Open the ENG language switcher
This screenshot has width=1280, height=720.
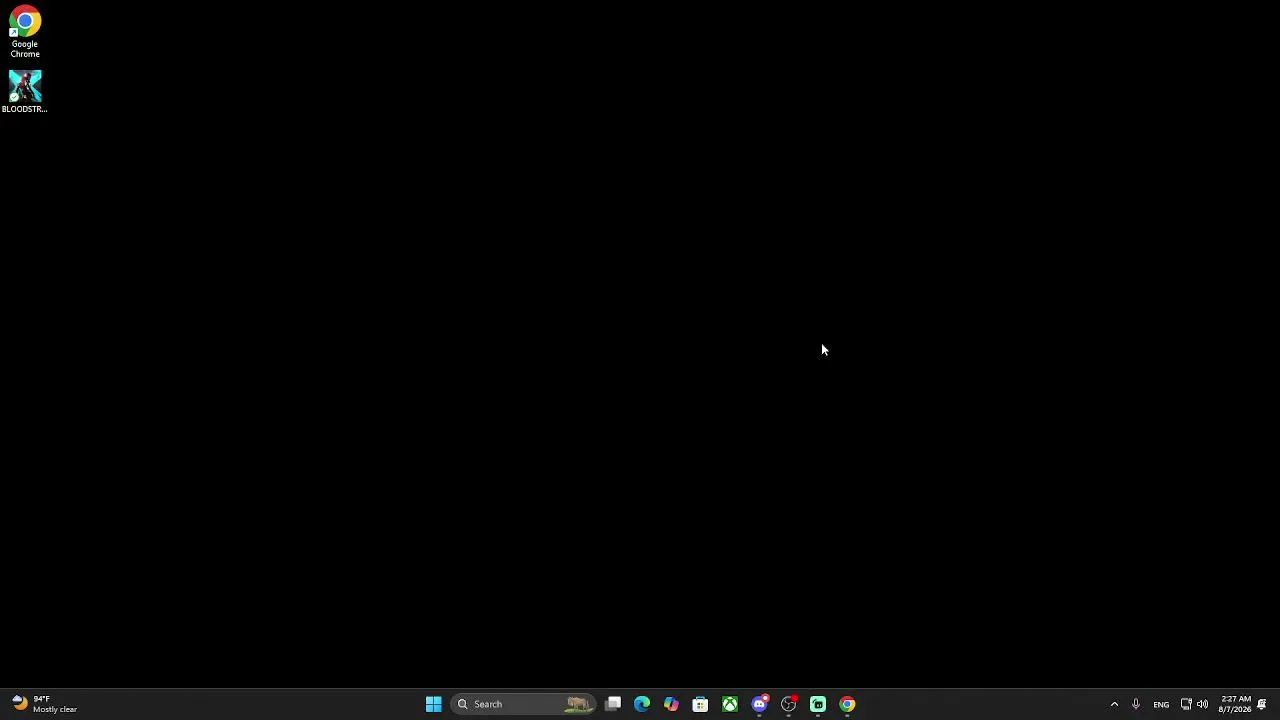click(x=1161, y=704)
